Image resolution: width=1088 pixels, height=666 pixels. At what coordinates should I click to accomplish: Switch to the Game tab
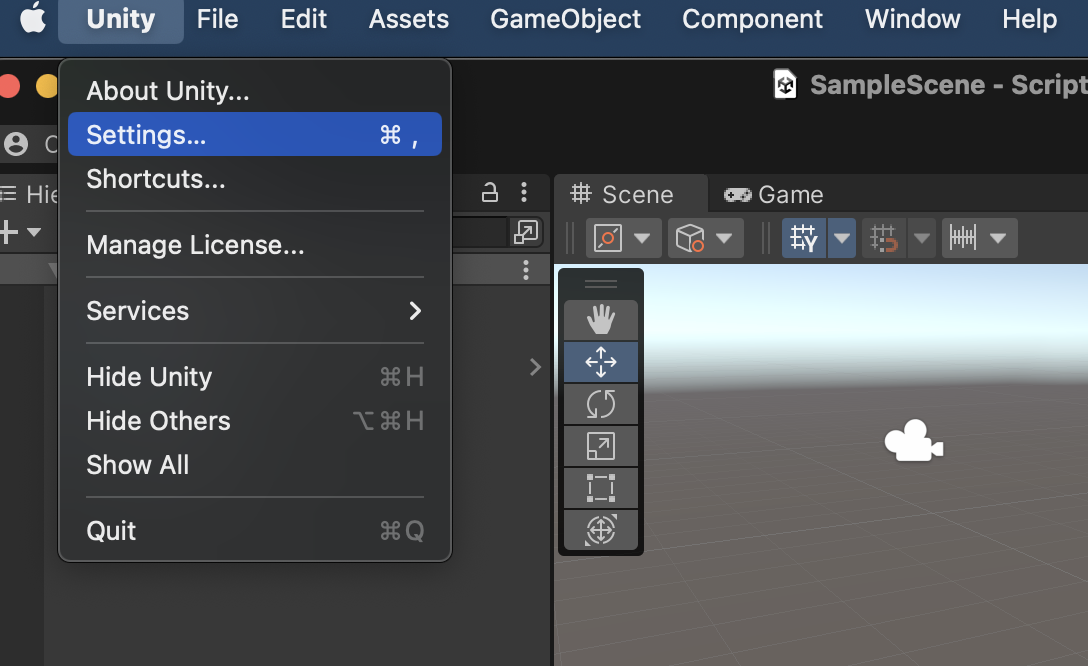(774, 194)
